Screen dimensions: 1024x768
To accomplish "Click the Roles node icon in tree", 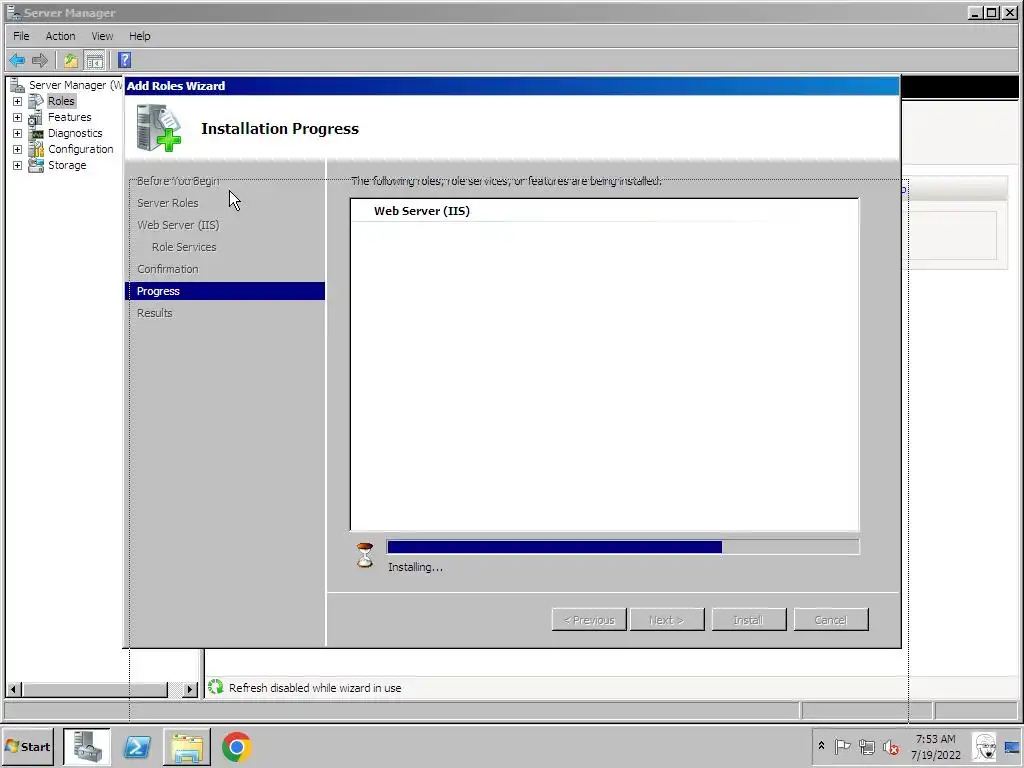I will (x=36, y=101).
